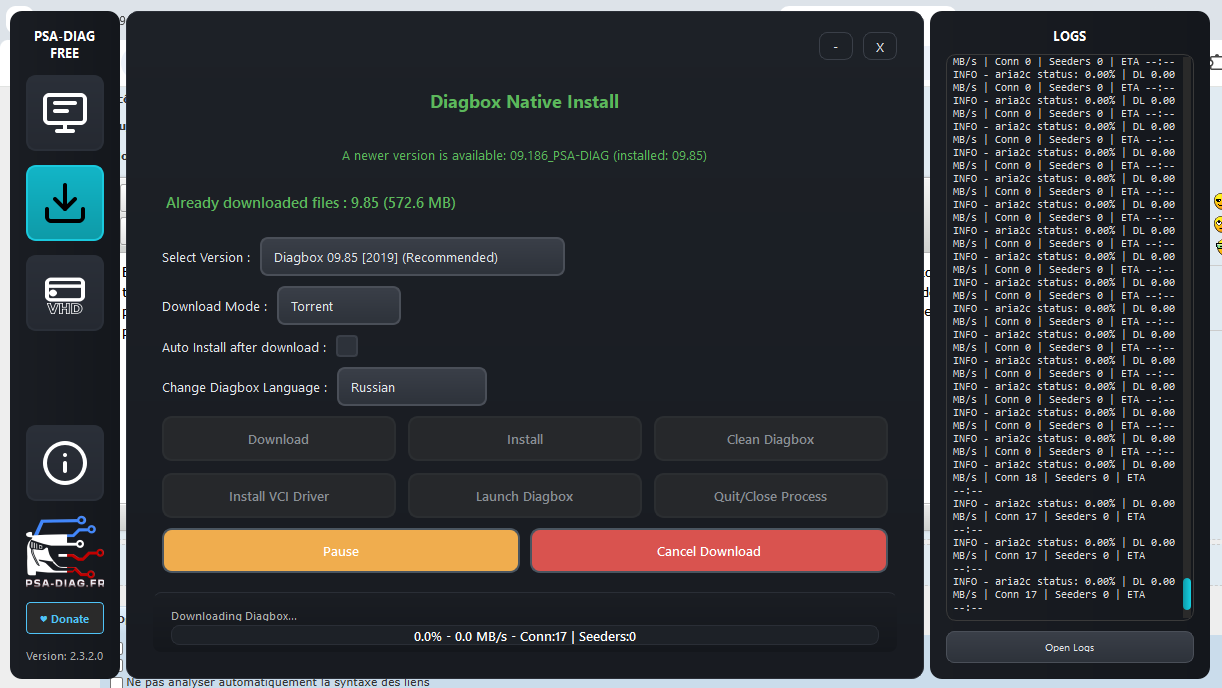Click the newer version available notice
The height and width of the screenshot is (688, 1222).
click(x=525, y=156)
